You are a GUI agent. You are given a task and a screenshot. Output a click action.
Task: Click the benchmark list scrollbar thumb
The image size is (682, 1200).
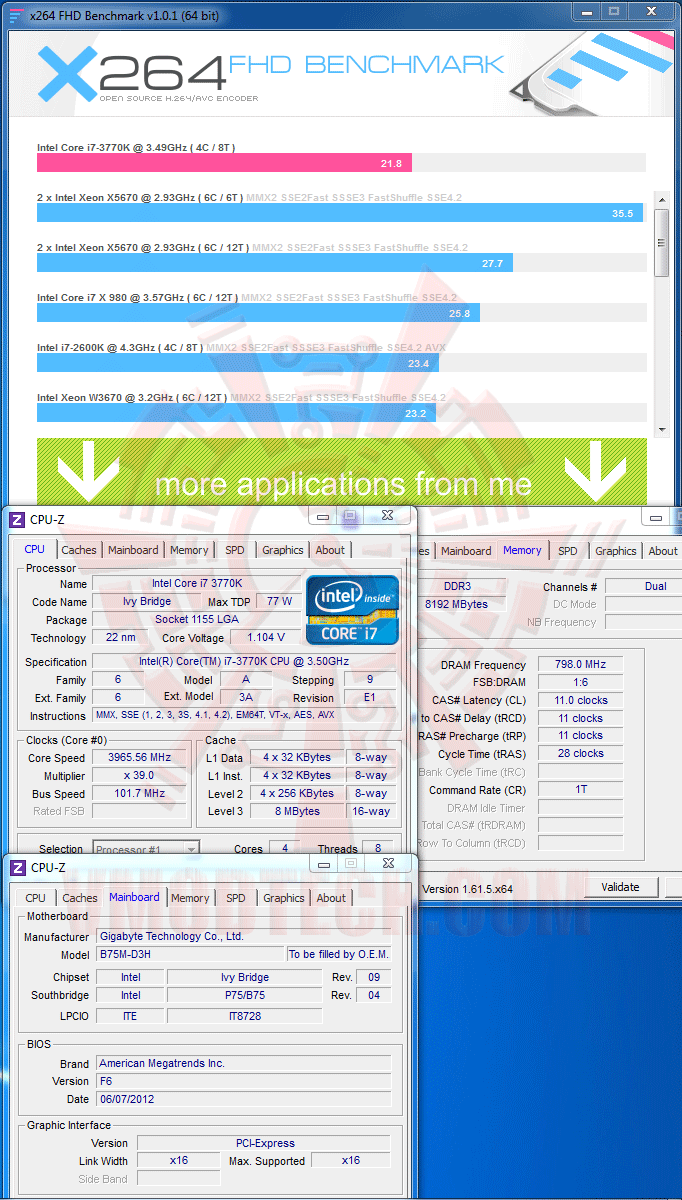tap(661, 242)
